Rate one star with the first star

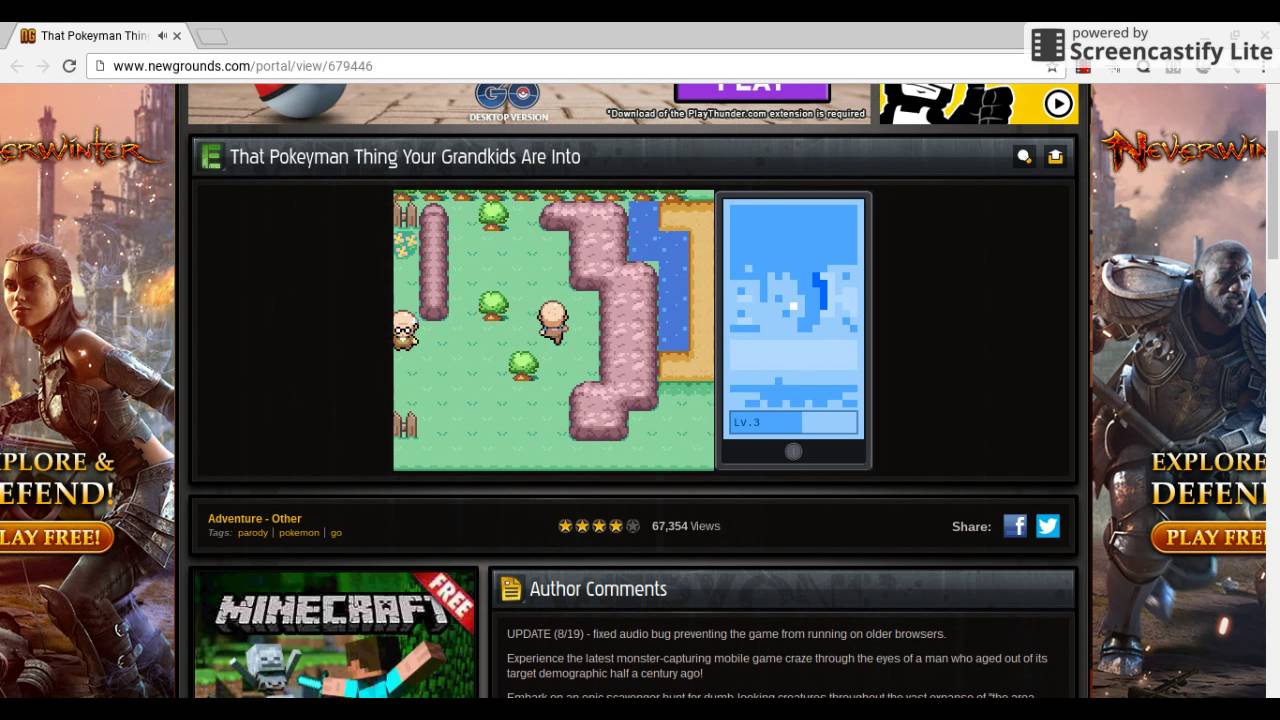pyautogui.click(x=565, y=526)
